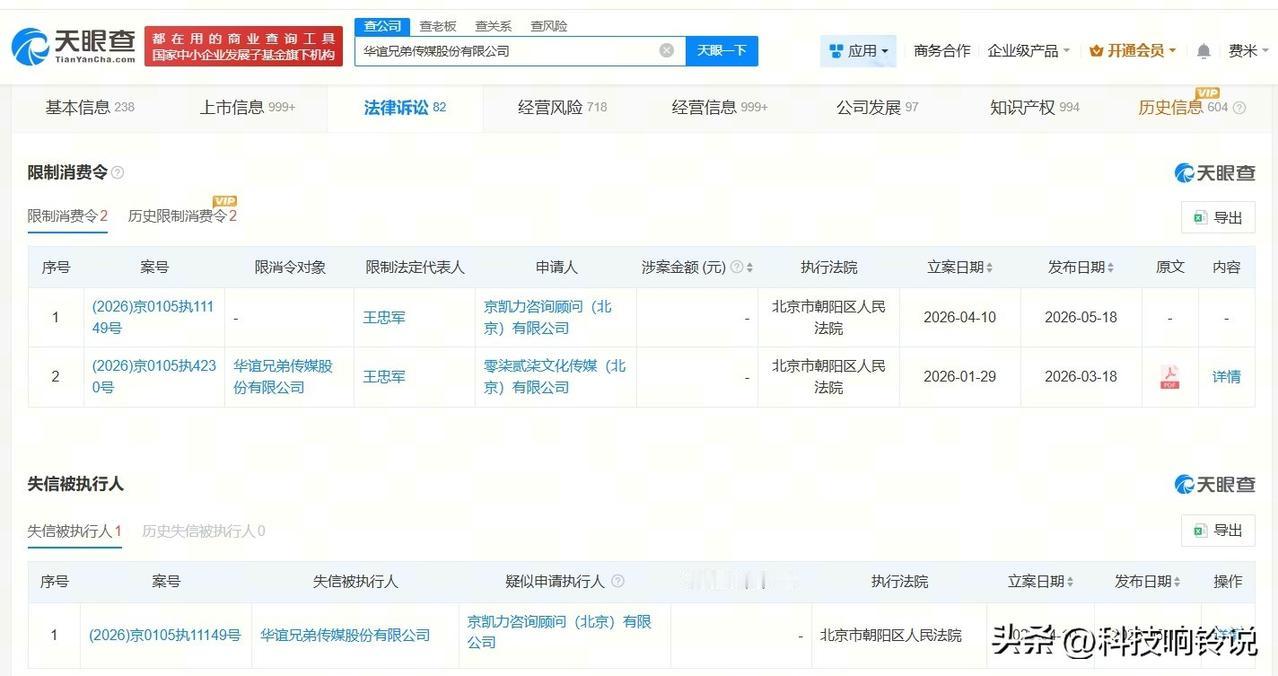Click 北京市朝阳区人民法院 in the 失信被执行人 table

pyautogui.click(x=890, y=635)
